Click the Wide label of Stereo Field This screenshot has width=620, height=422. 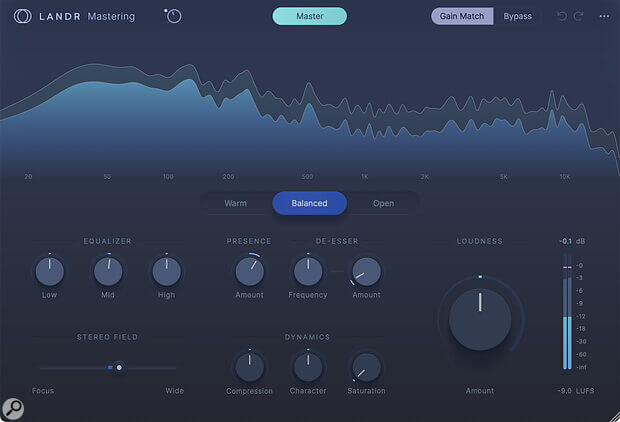[174, 391]
